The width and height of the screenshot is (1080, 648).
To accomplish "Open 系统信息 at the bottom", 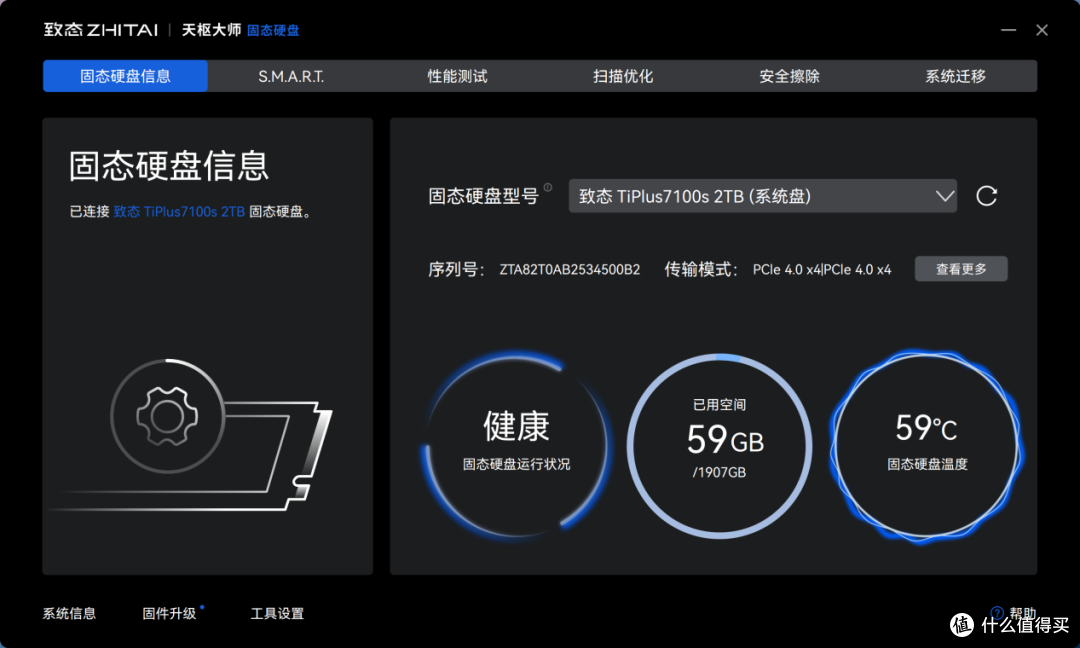I will tap(69, 614).
